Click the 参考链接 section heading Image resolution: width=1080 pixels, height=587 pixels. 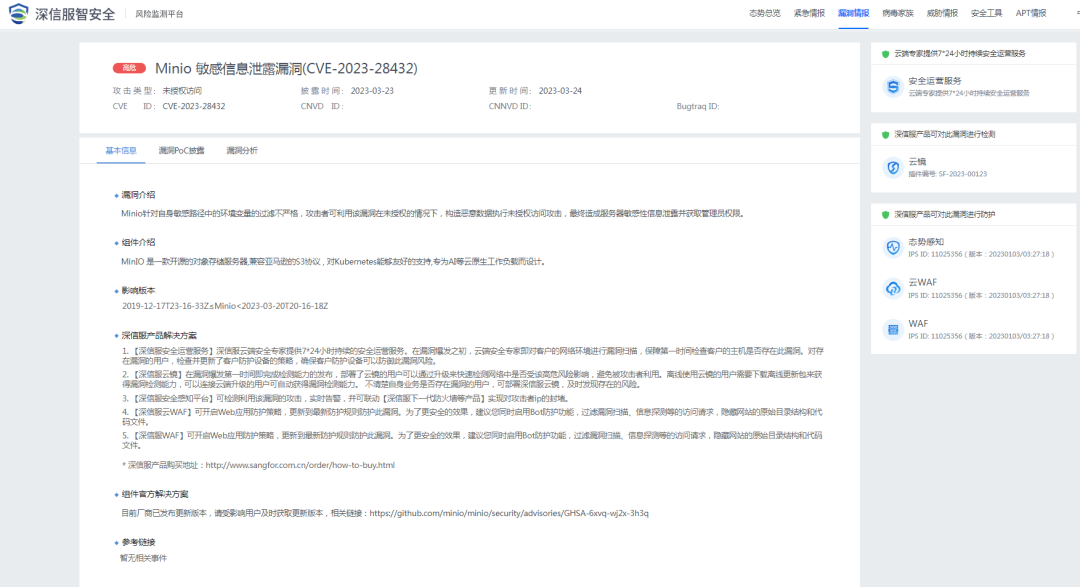[138, 542]
